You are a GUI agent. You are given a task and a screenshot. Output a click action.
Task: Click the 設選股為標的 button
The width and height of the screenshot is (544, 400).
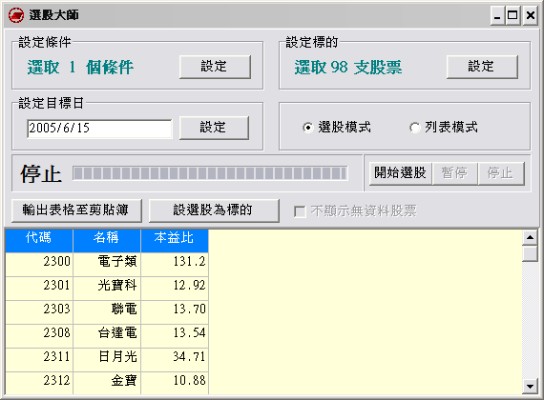[214, 210]
